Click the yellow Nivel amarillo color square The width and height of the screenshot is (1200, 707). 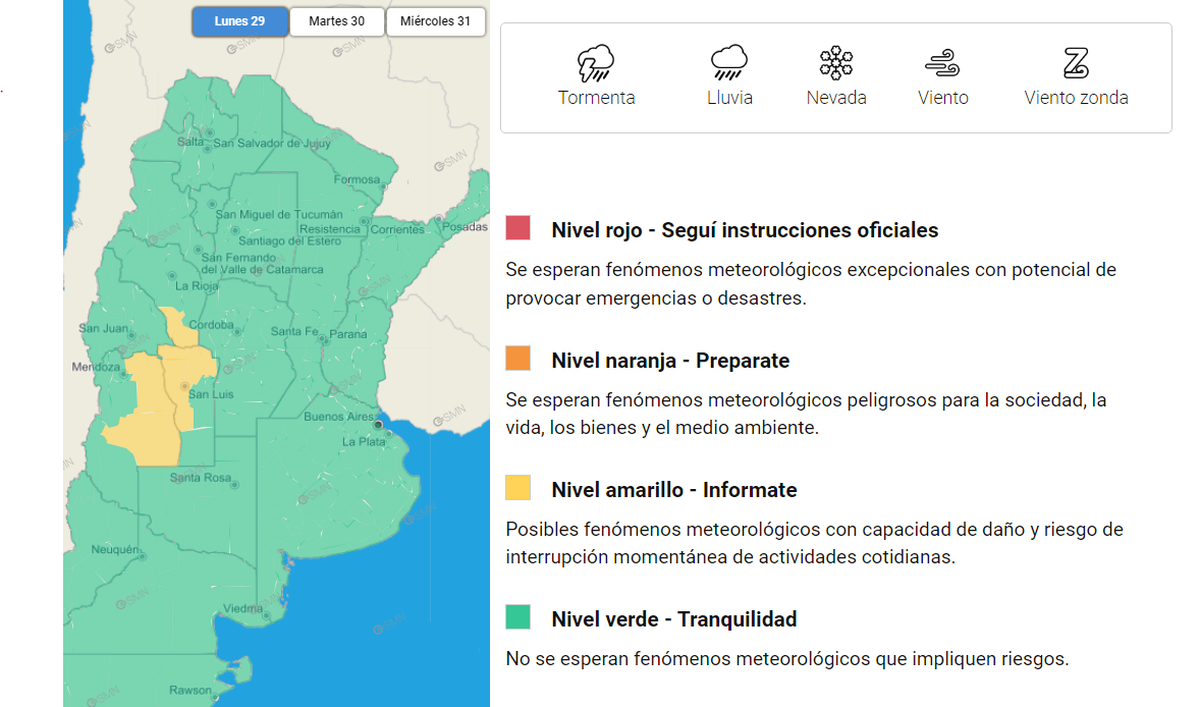[x=518, y=488]
